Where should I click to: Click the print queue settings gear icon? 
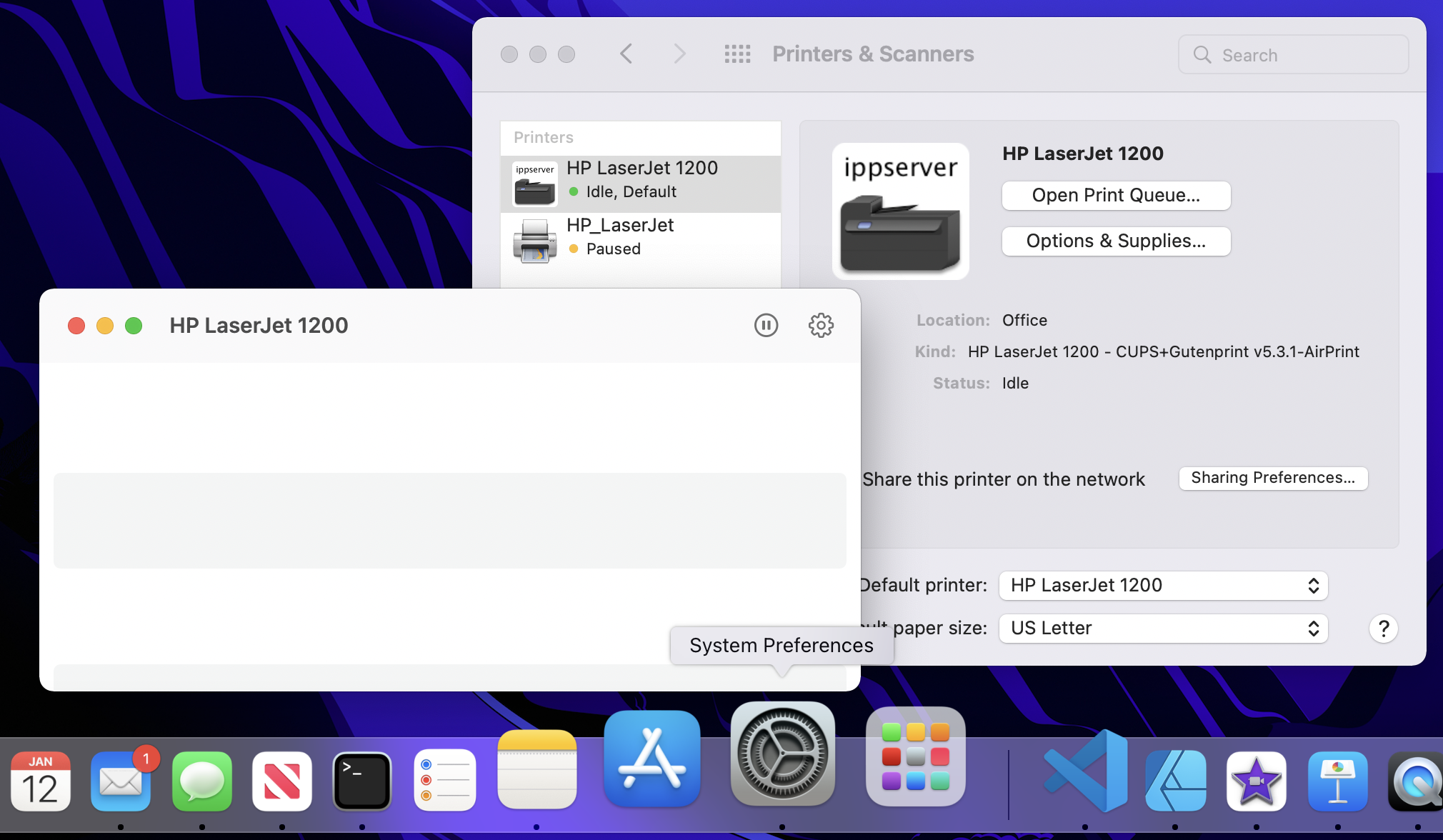(x=820, y=325)
